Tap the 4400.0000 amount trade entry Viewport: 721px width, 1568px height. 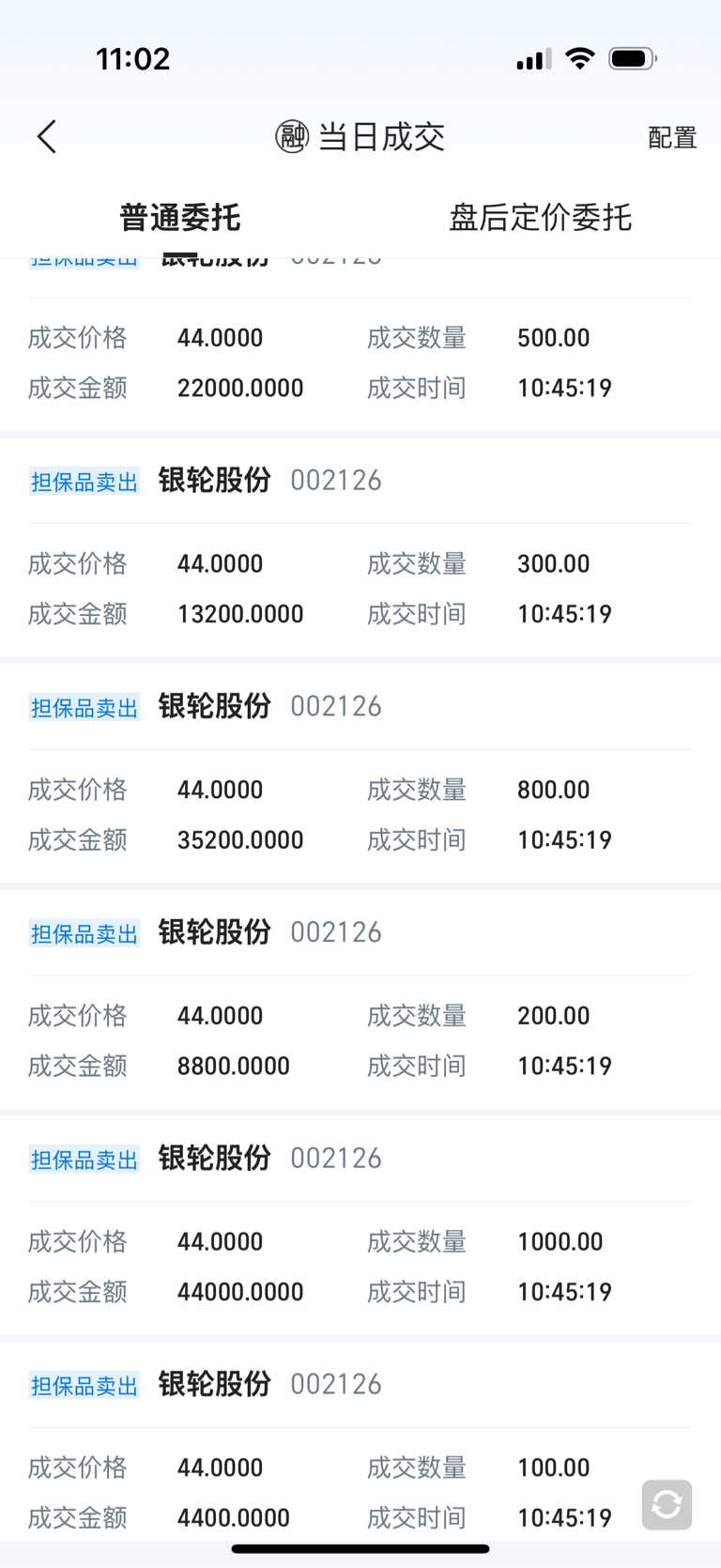[x=234, y=1517]
